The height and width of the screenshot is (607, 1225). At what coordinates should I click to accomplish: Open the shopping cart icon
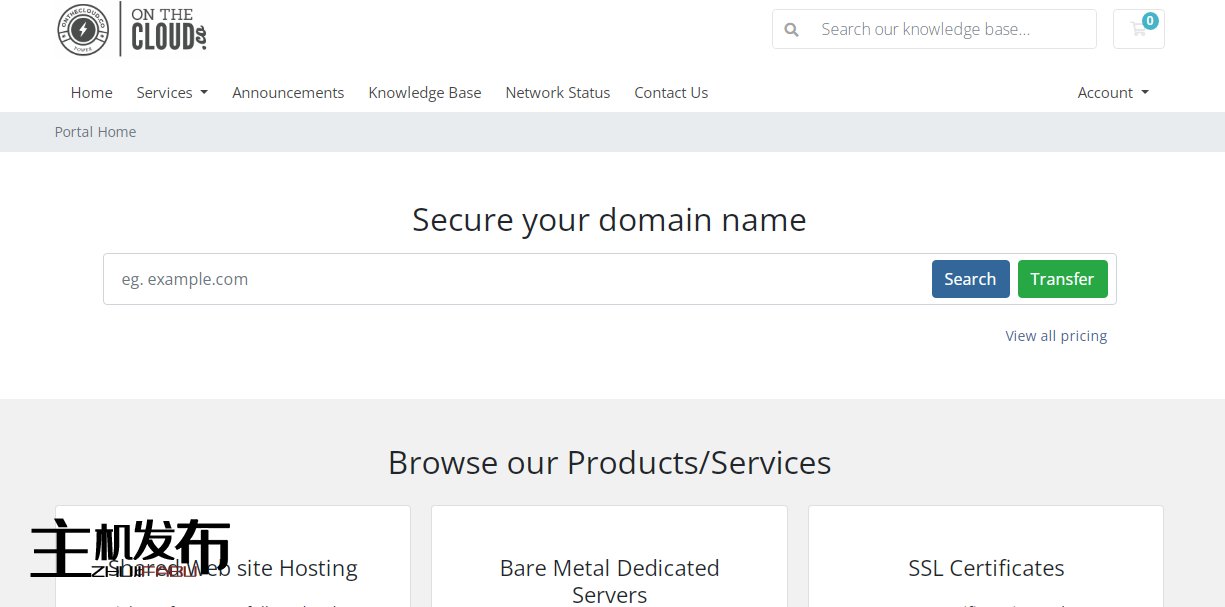coord(1138,29)
